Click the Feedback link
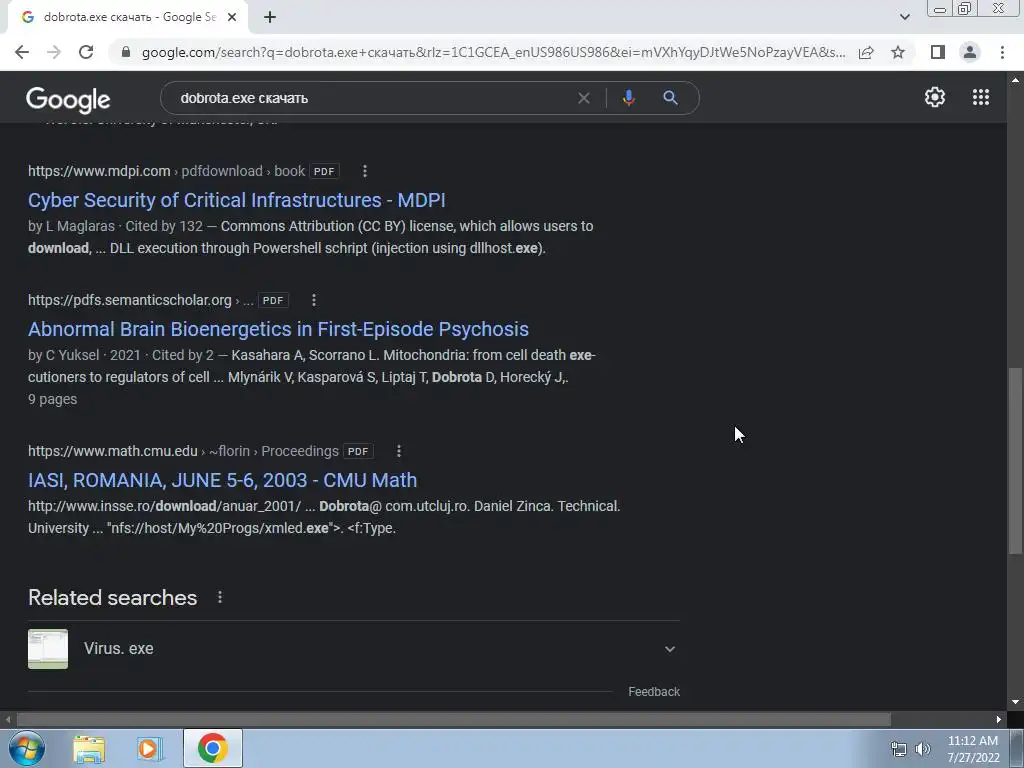Image resolution: width=1024 pixels, height=768 pixels. click(654, 692)
